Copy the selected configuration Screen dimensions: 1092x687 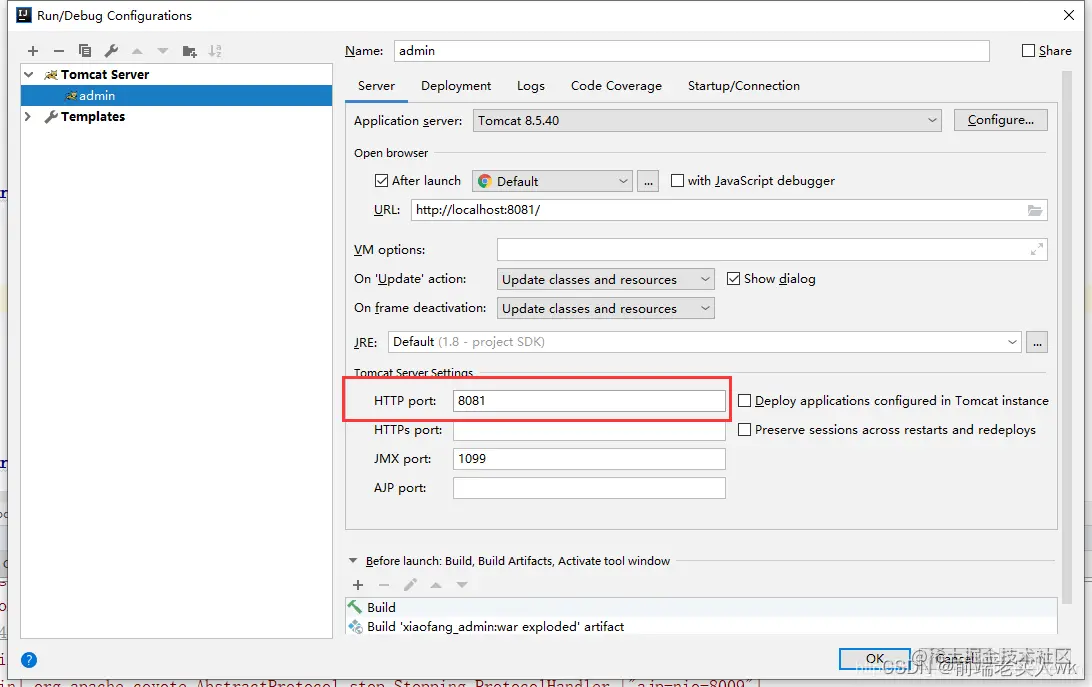(x=85, y=51)
